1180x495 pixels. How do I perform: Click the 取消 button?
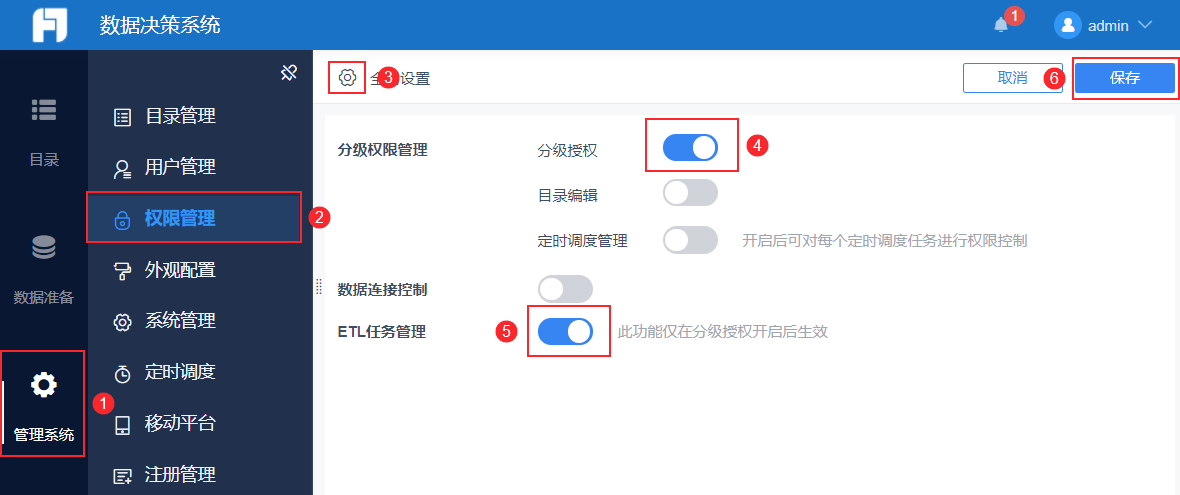pos(1012,78)
